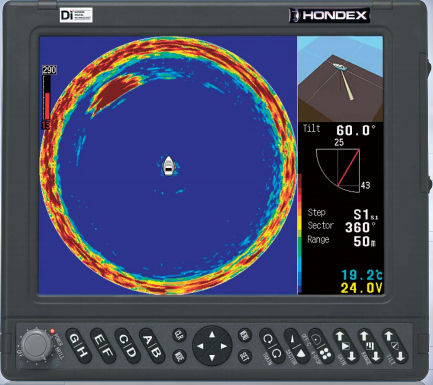
Task: Select the C half of the C|D key
Action: (123, 340)
